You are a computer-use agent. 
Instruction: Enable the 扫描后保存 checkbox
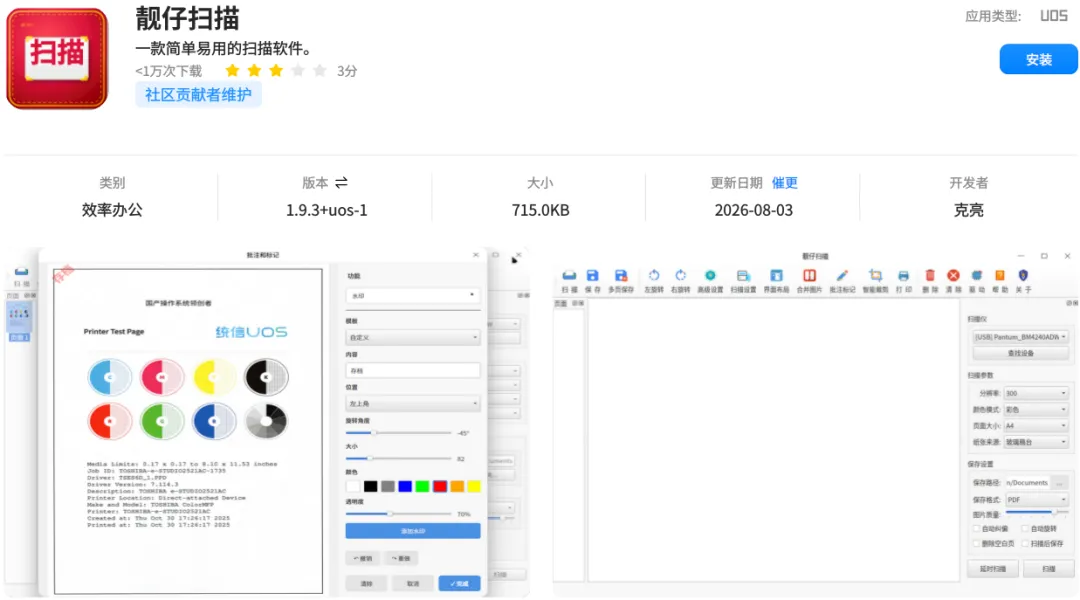click(1025, 544)
